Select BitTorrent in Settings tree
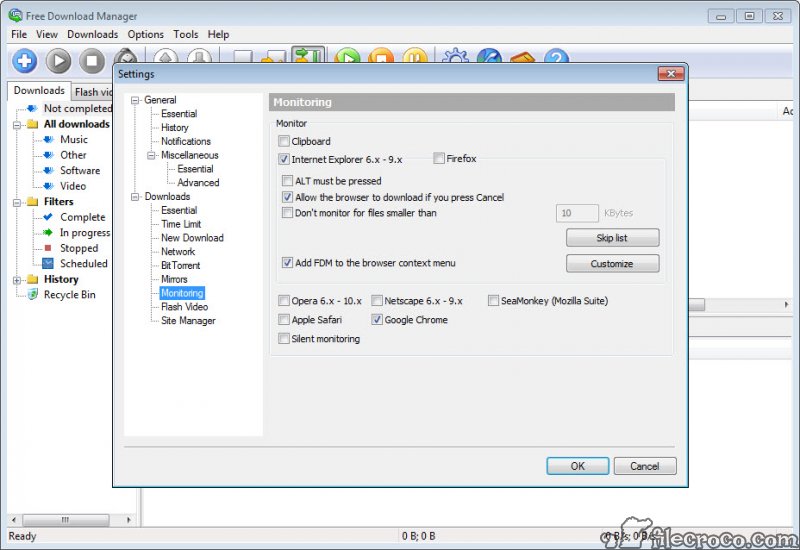Screen dimensions: 800x550 tap(181, 265)
